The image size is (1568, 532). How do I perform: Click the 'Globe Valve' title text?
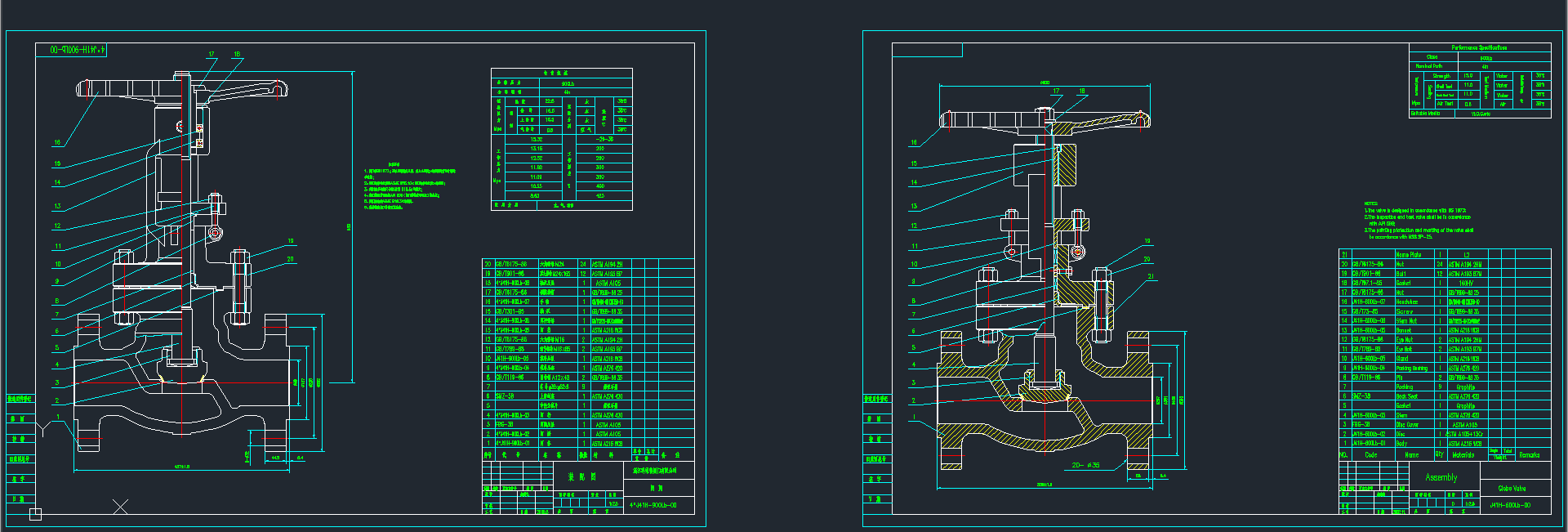(1512, 488)
